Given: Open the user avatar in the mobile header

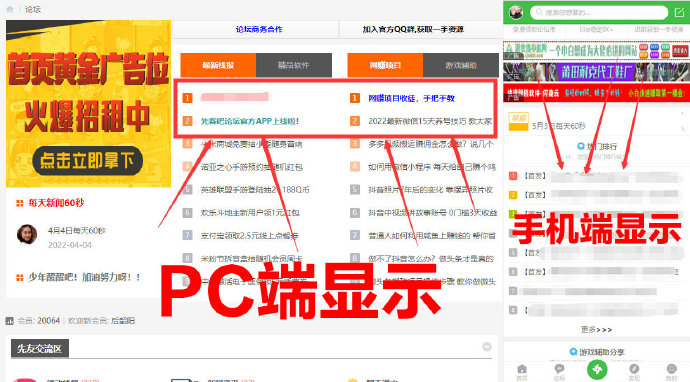Looking at the screenshot, I should [516, 13].
